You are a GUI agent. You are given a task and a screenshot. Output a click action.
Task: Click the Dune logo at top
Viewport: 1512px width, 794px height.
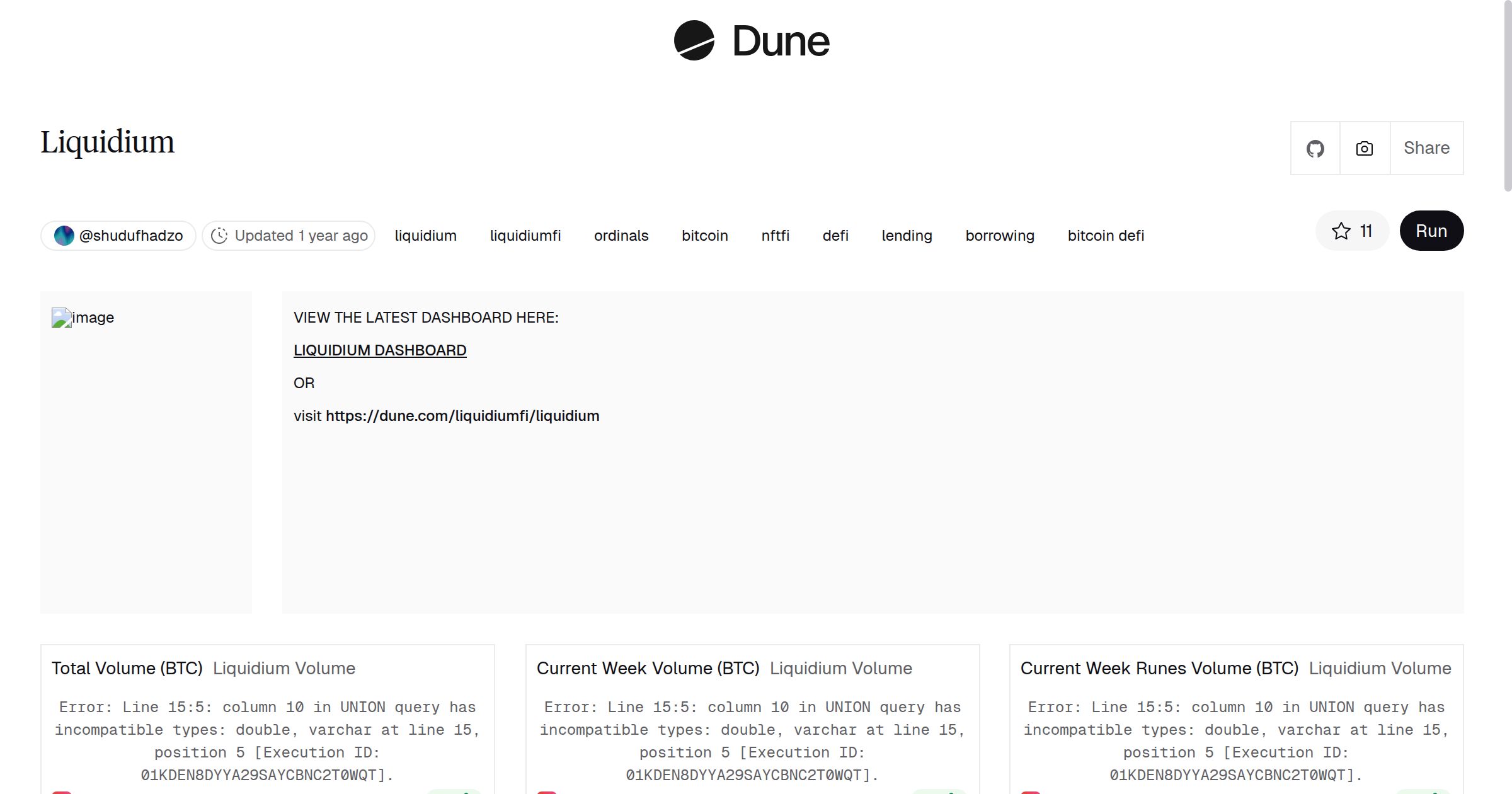click(x=752, y=41)
